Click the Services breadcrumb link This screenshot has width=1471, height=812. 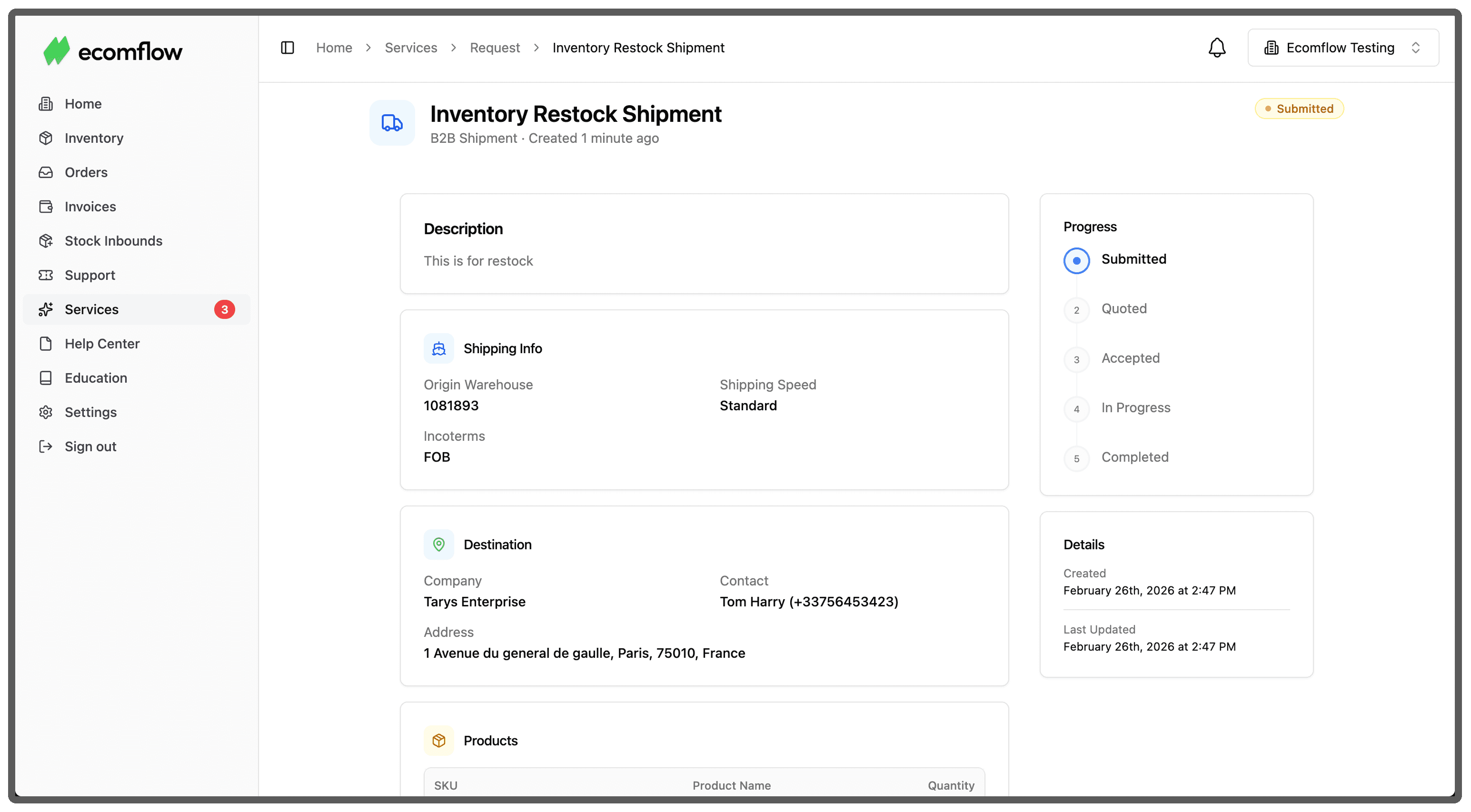pyautogui.click(x=410, y=48)
